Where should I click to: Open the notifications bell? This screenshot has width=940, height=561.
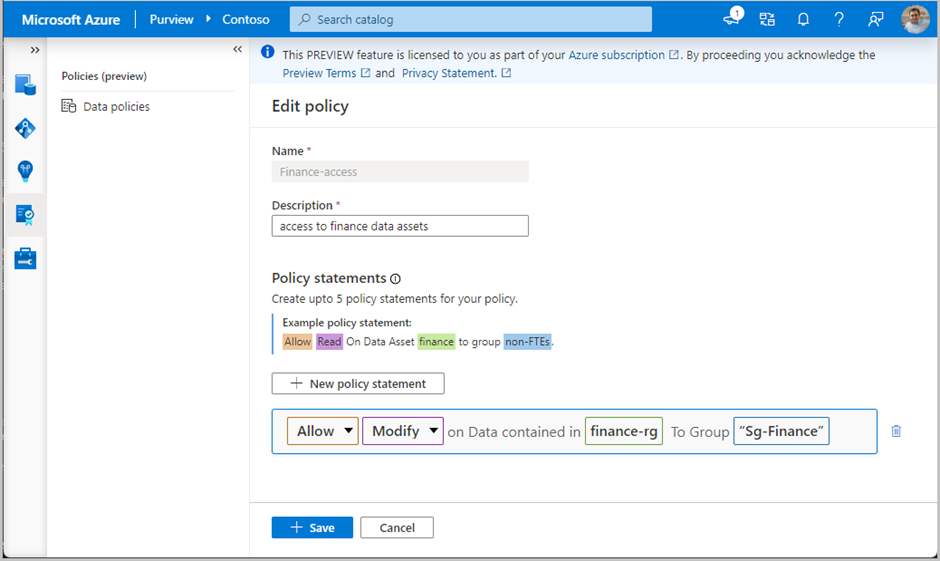[x=803, y=19]
